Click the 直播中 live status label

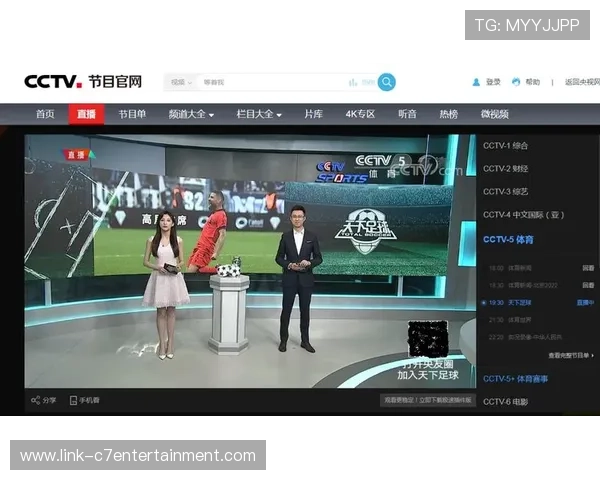click(585, 303)
